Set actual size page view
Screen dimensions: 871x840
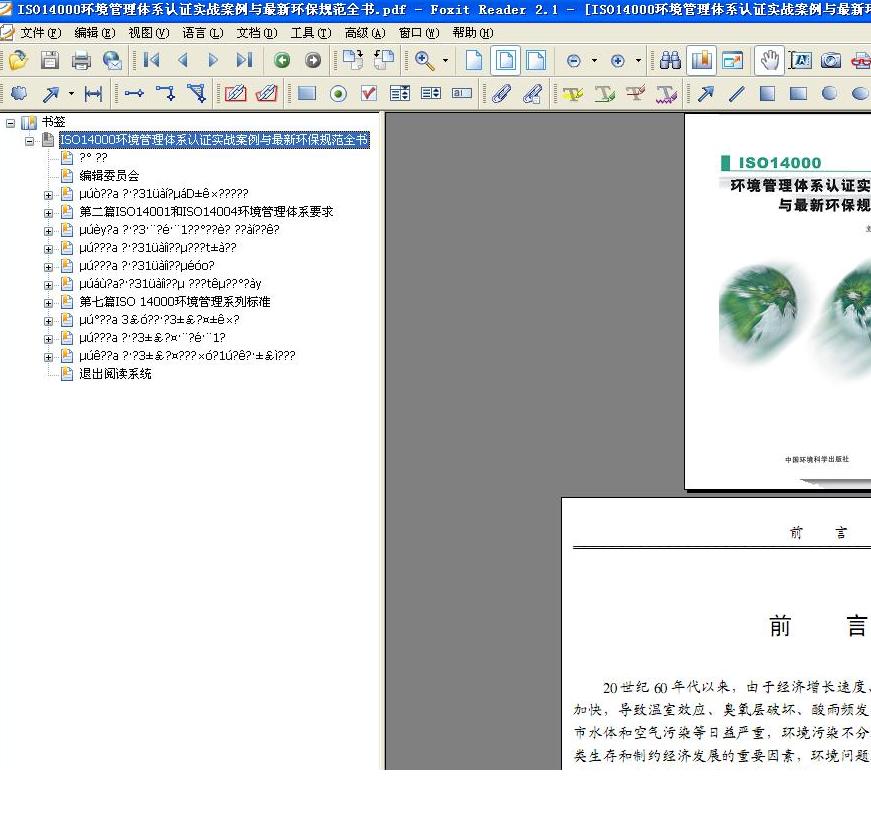pyautogui.click(x=474, y=60)
